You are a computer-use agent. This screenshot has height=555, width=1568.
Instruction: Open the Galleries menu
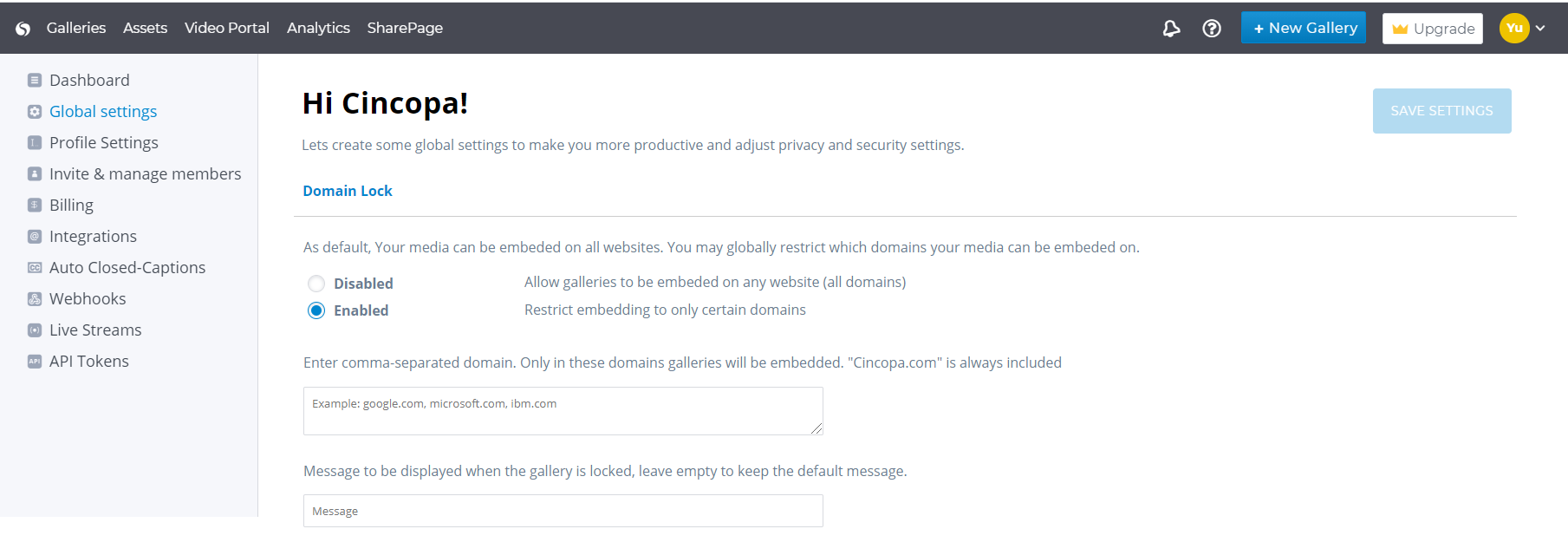pos(76,28)
